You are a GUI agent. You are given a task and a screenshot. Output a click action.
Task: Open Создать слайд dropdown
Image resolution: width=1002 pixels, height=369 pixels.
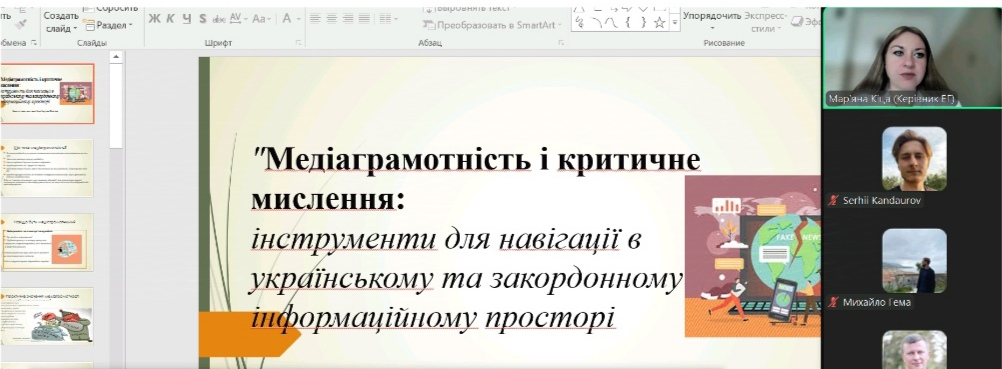pos(61,22)
